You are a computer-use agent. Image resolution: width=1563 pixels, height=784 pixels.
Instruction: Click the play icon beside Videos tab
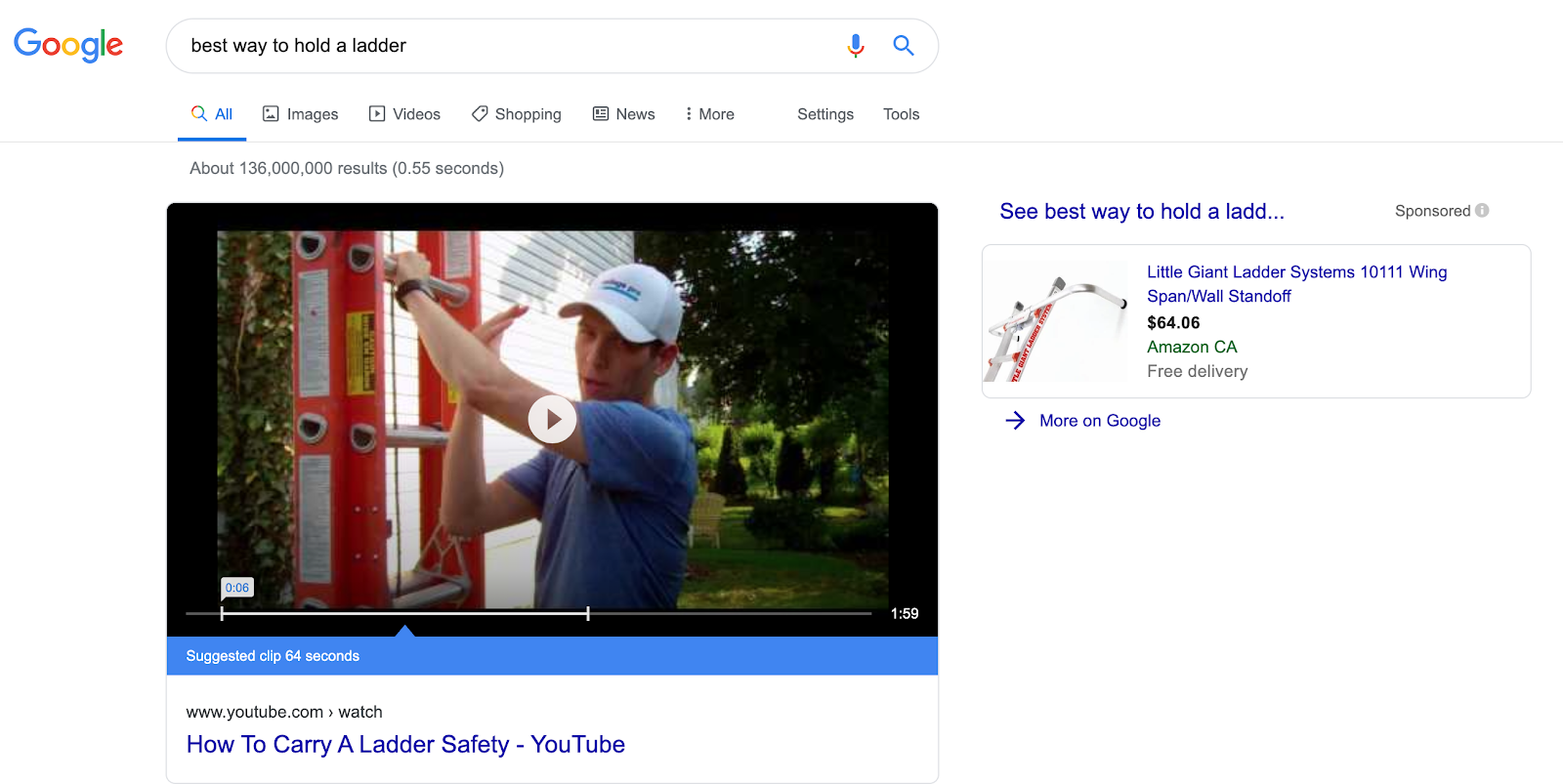click(x=376, y=113)
